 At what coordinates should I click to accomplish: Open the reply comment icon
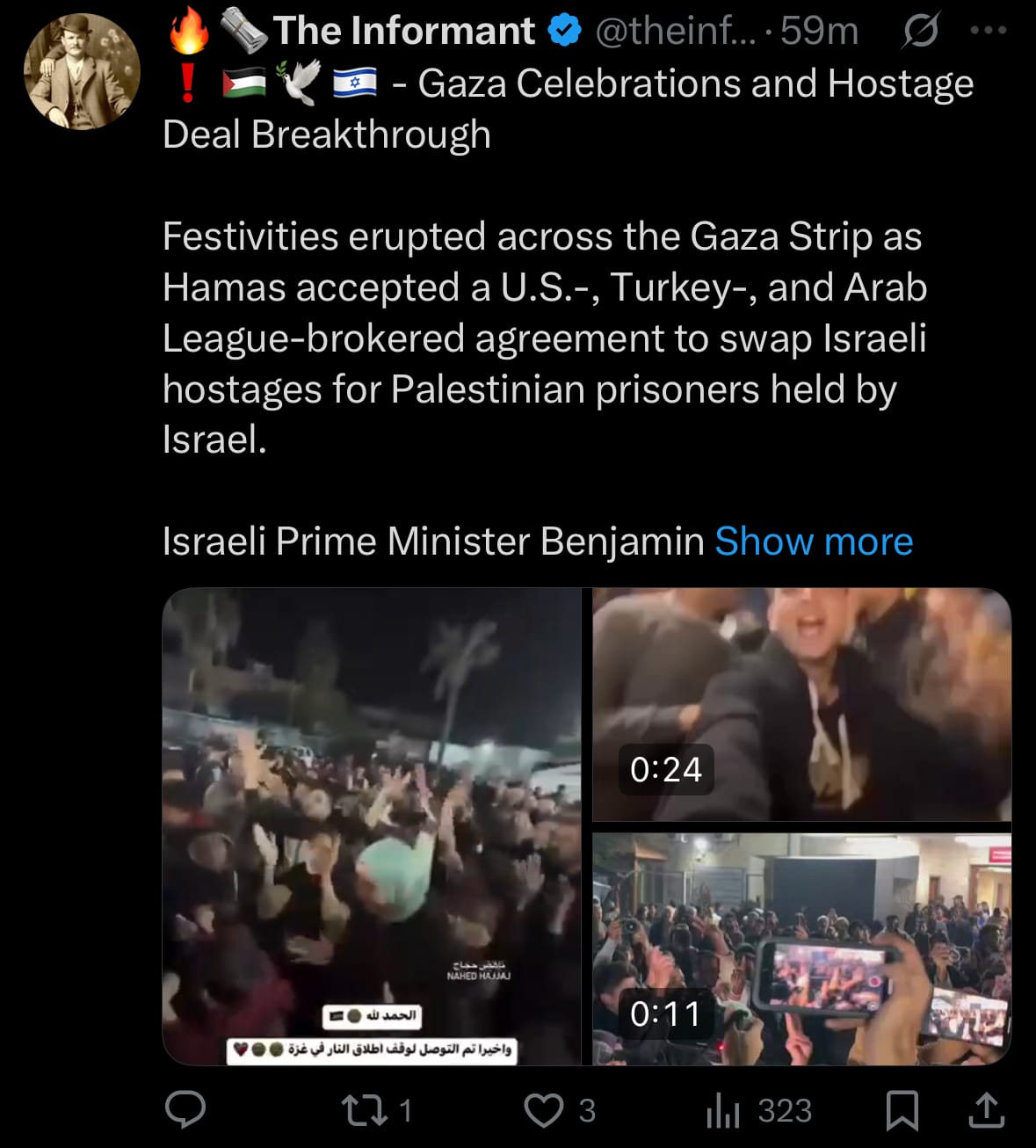(x=185, y=1109)
